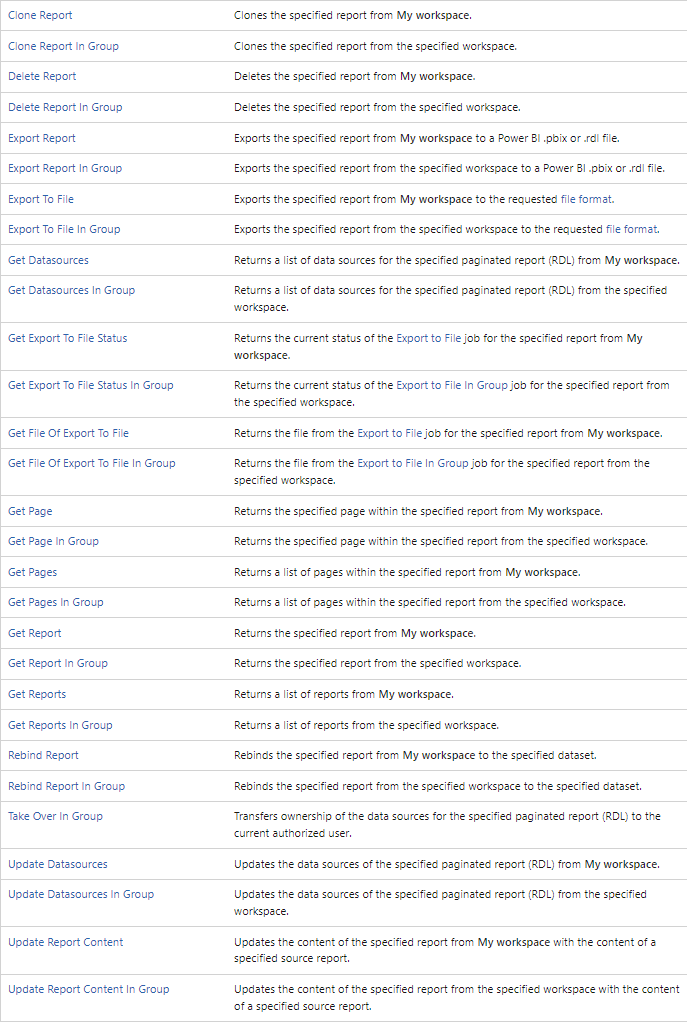The image size is (687, 1024).
Task: Click the Update Report Content In Group link
Action: click(88, 989)
